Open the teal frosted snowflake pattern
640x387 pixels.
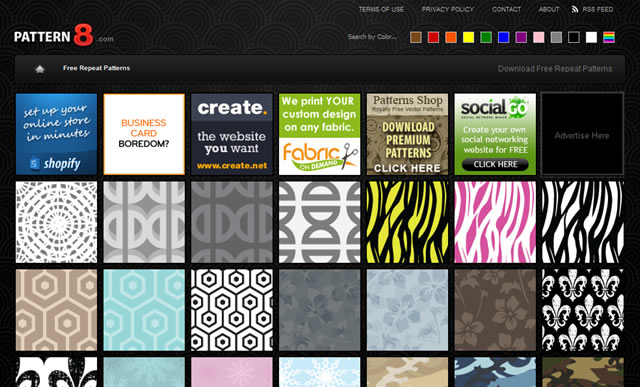(x=144, y=372)
